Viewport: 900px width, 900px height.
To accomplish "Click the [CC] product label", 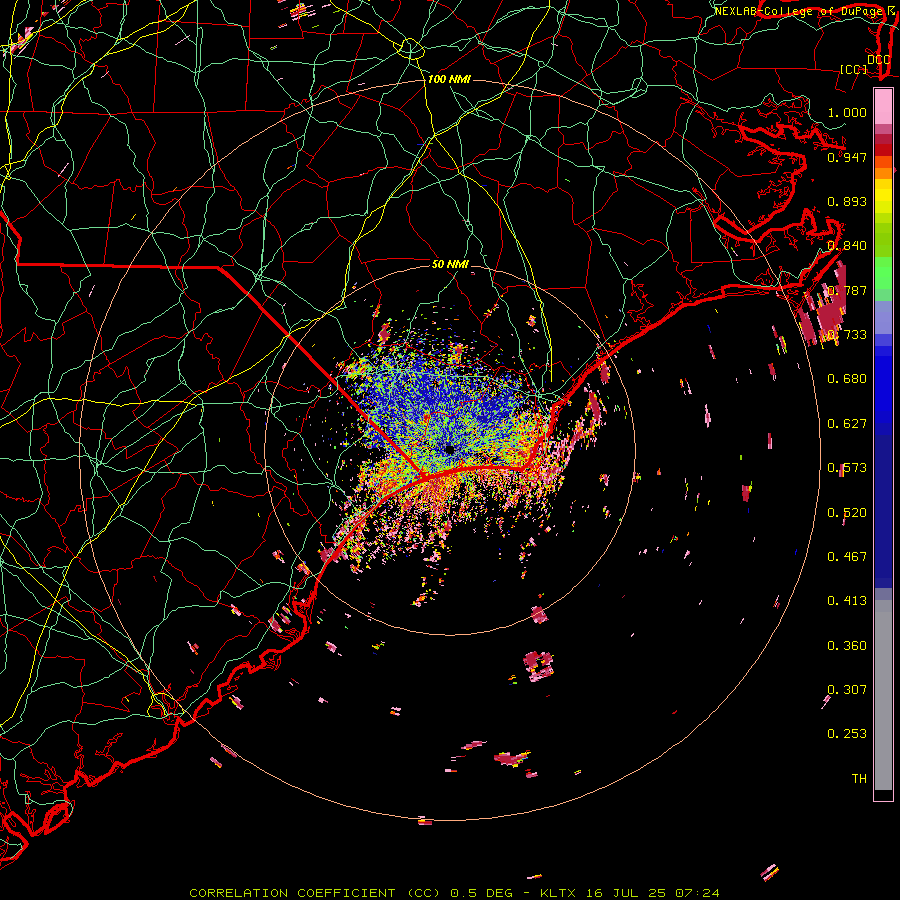I will [x=854, y=69].
